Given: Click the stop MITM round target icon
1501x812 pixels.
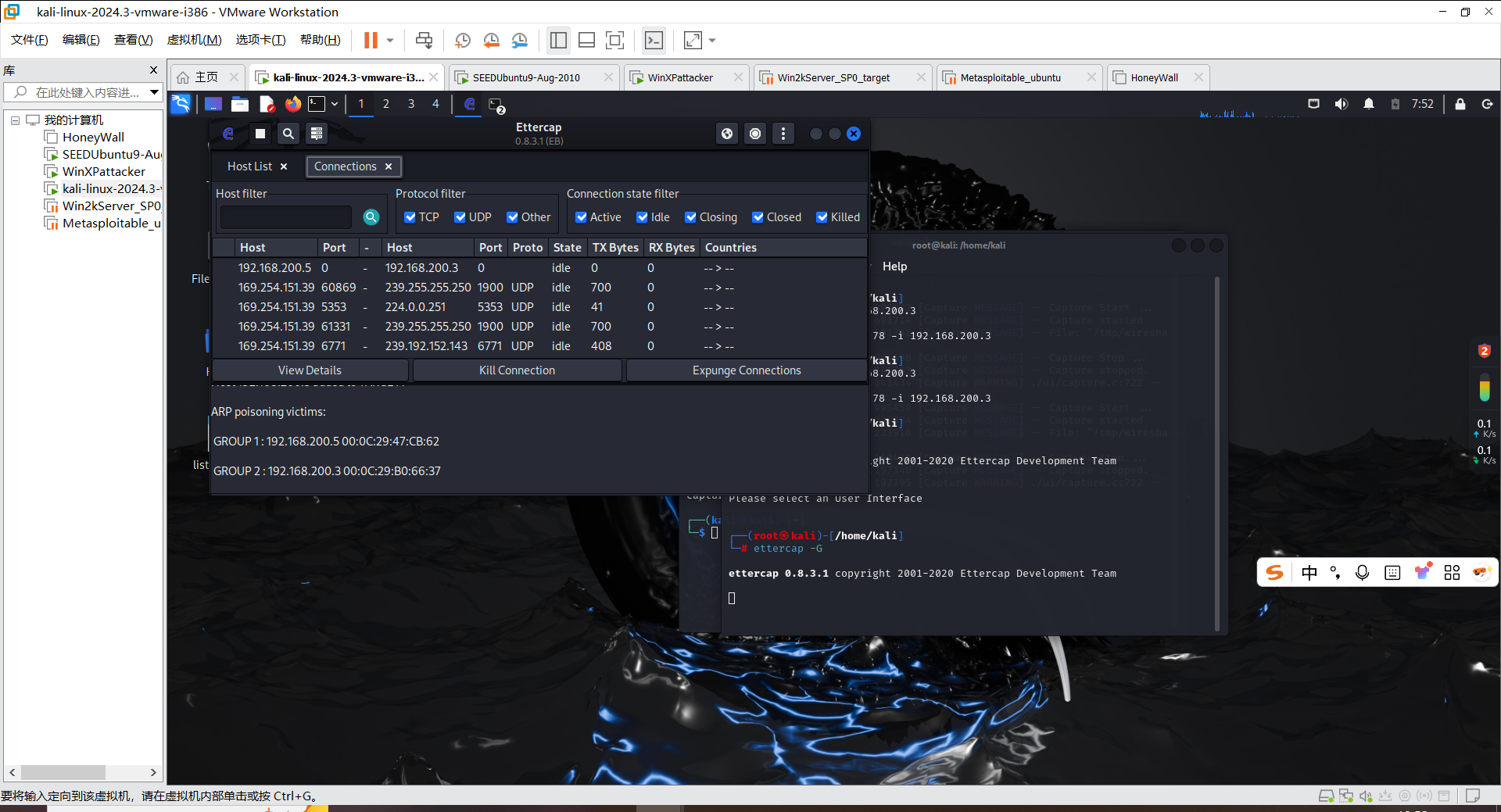Looking at the screenshot, I should (x=755, y=134).
